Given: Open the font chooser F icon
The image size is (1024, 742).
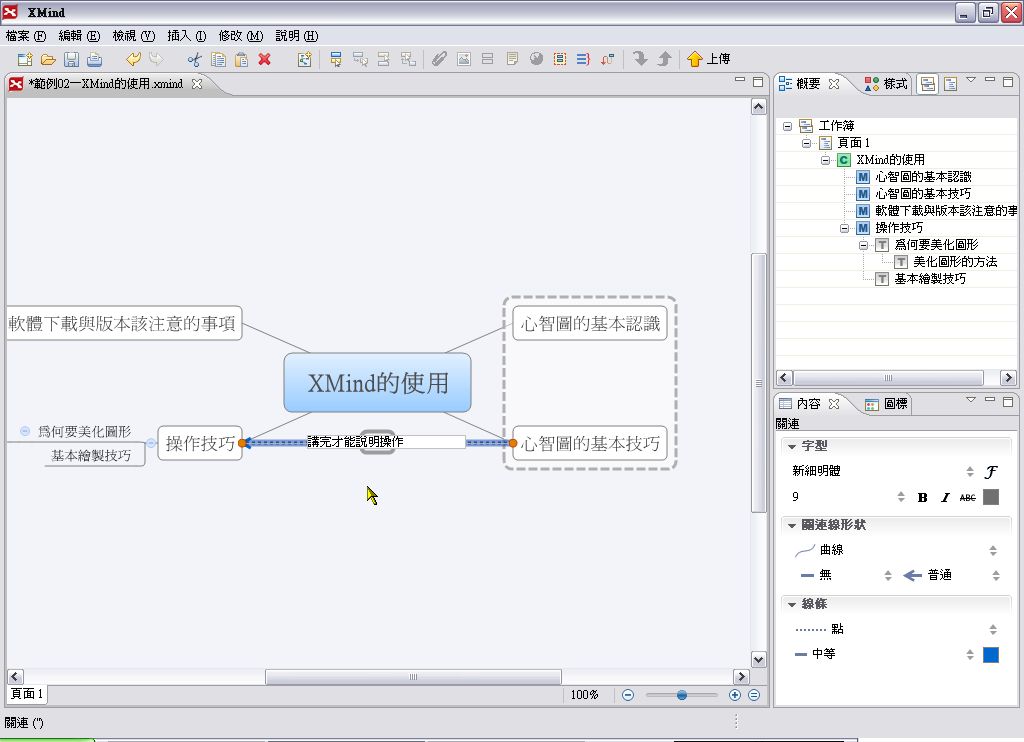Looking at the screenshot, I should pyautogui.click(x=991, y=472).
